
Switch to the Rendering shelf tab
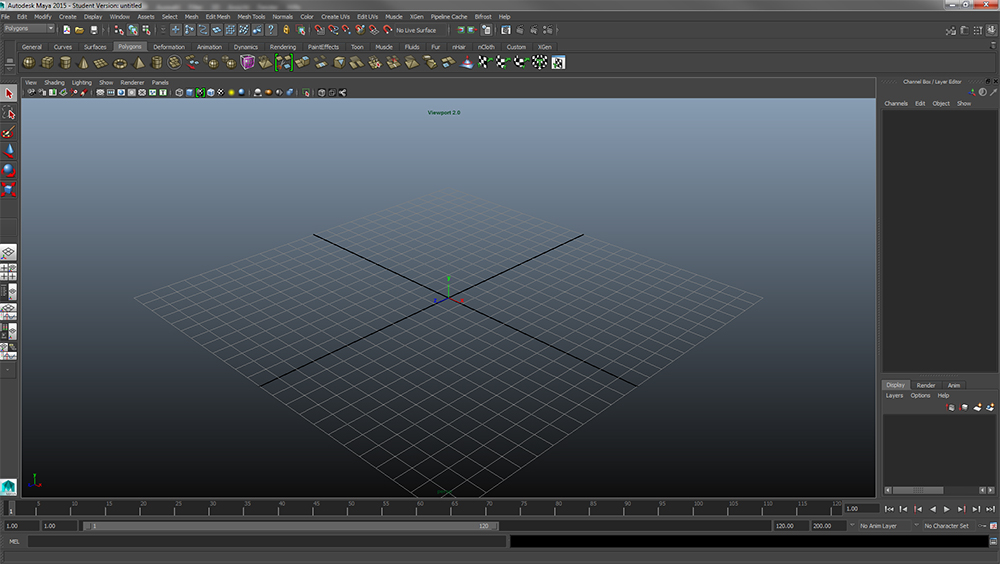coord(282,47)
